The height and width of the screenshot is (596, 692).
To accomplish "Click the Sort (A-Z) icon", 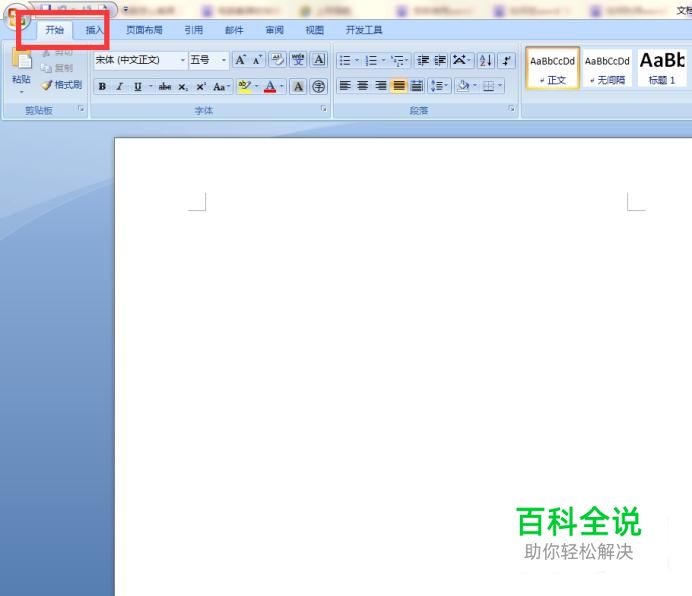I will pyautogui.click(x=486, y=60).
